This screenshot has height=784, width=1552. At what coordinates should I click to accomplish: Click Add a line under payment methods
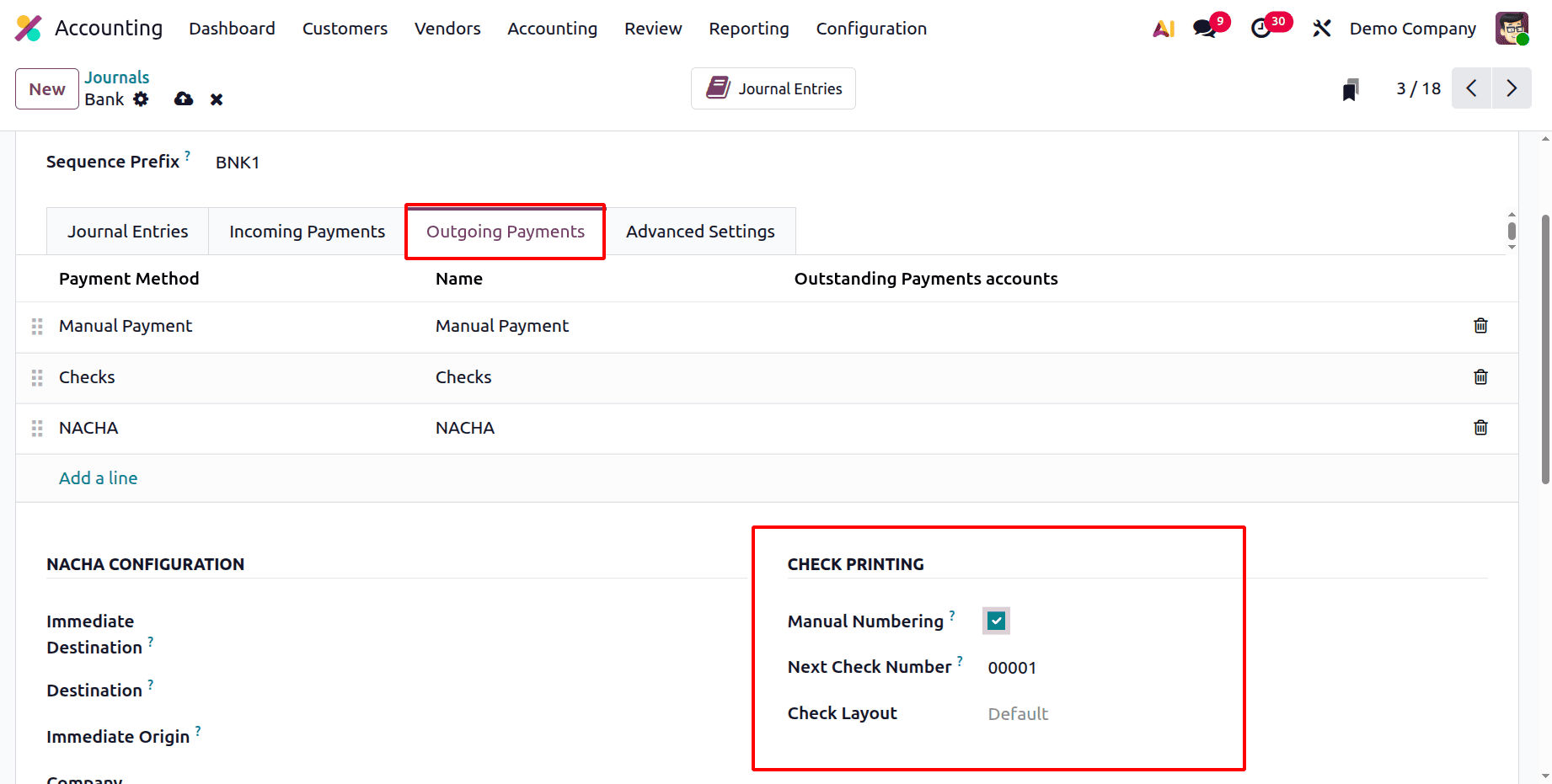pos(98,477)
